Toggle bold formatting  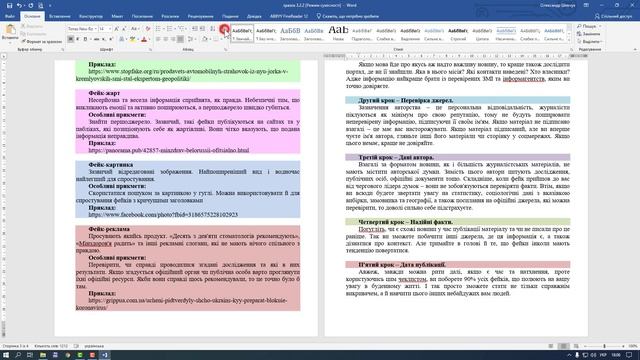tap(70, 39)
